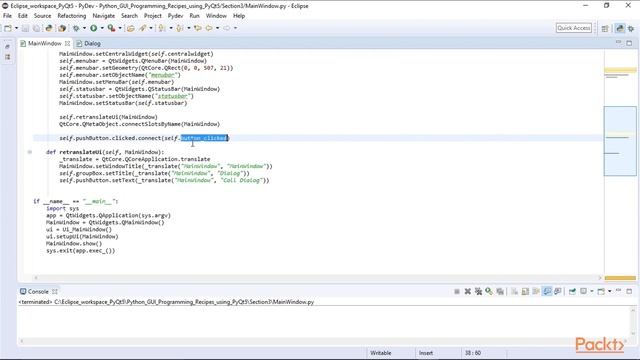Click the Forward navigation arrow icon
The image size is (640, 360).
tap(227, 28)
